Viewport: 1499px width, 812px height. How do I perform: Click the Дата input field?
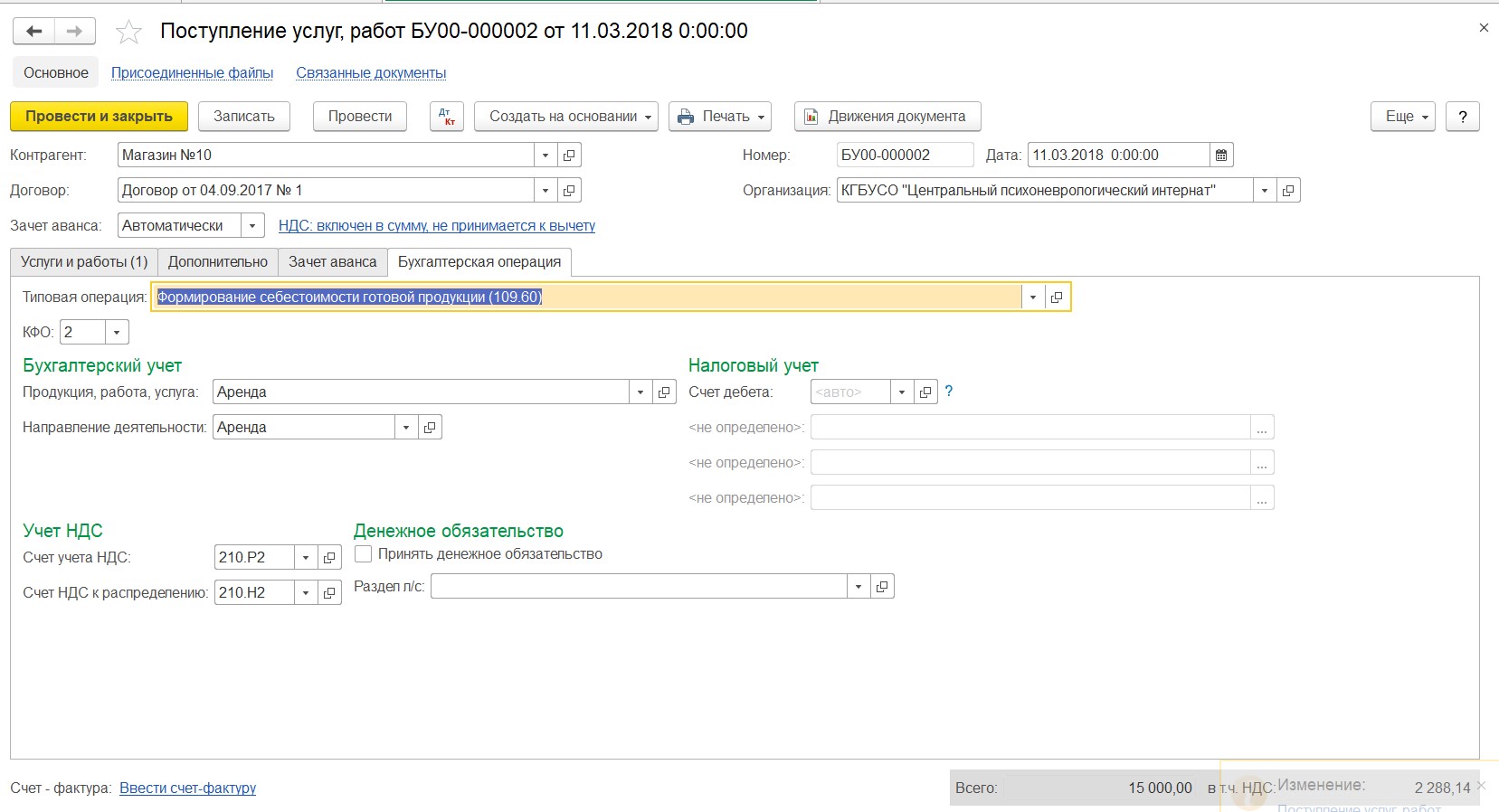1119,156
